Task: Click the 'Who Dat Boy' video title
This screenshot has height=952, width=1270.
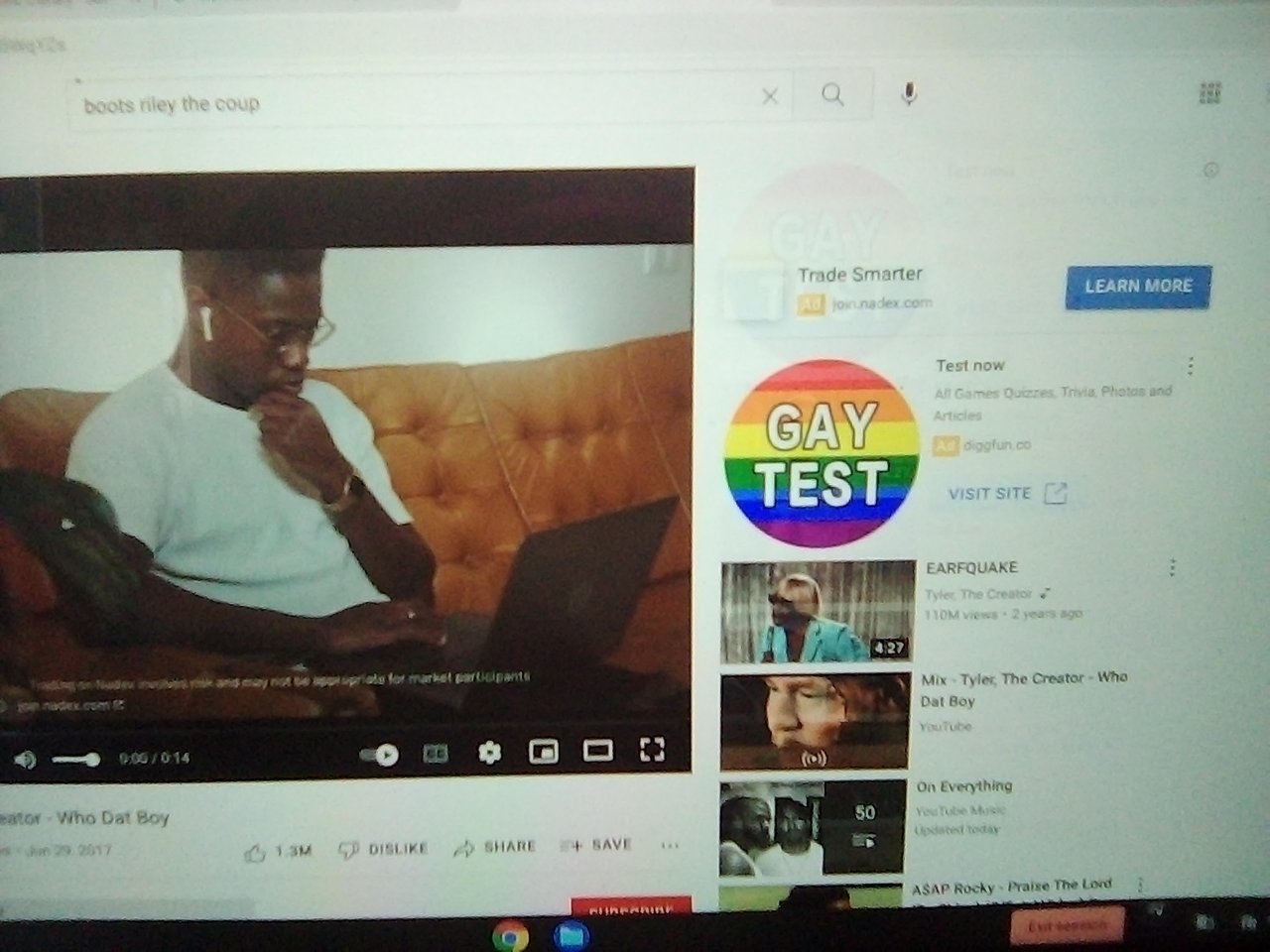Action: (x=85, y=818)
